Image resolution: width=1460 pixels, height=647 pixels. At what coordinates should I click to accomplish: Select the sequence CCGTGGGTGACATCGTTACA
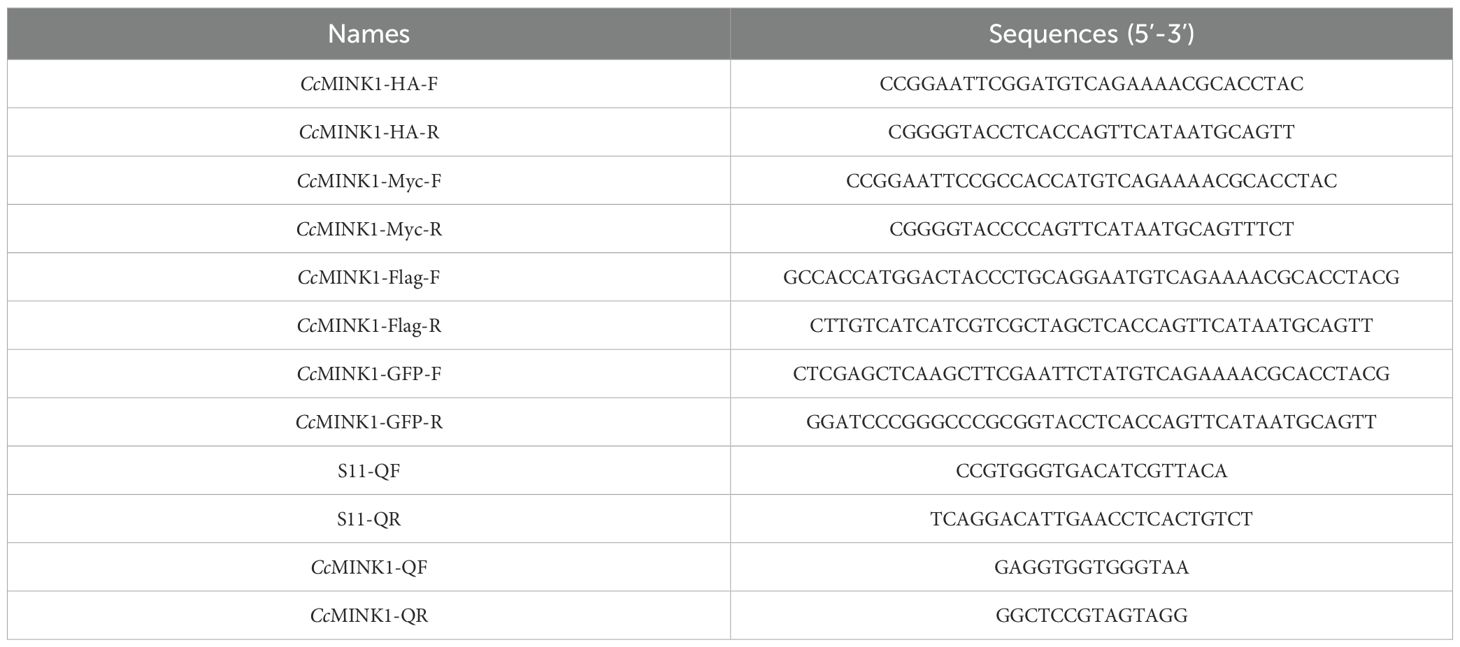tap(1091, 470)
